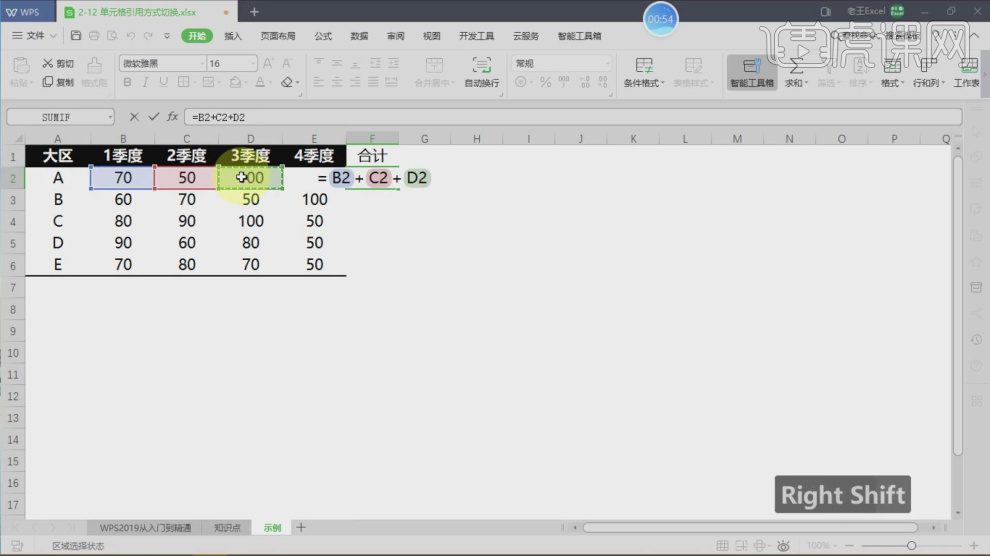Click the center-horizontally align icon

(x=337, y=82)
